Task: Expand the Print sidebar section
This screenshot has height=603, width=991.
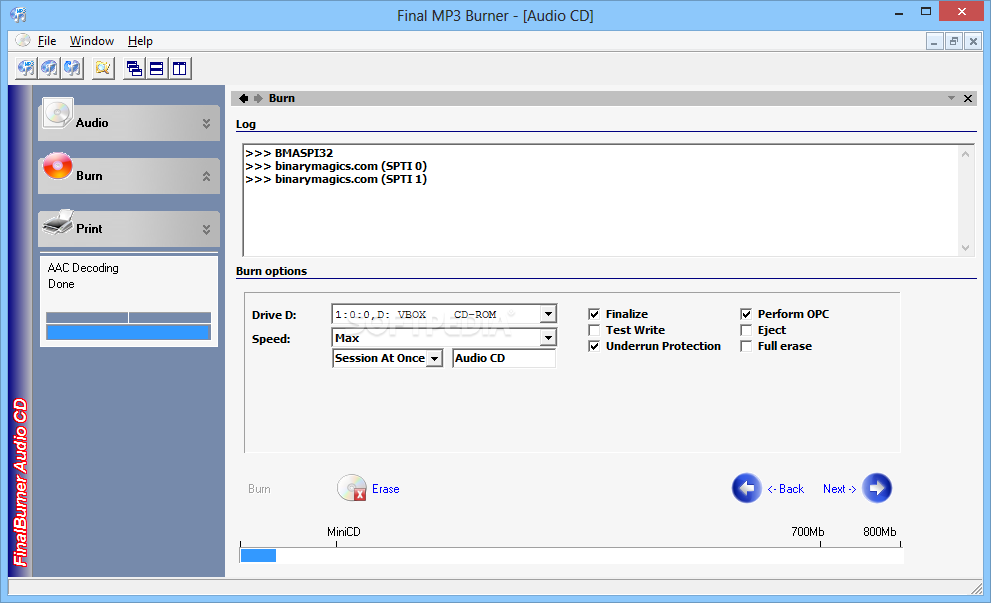Action: point(206,229)
